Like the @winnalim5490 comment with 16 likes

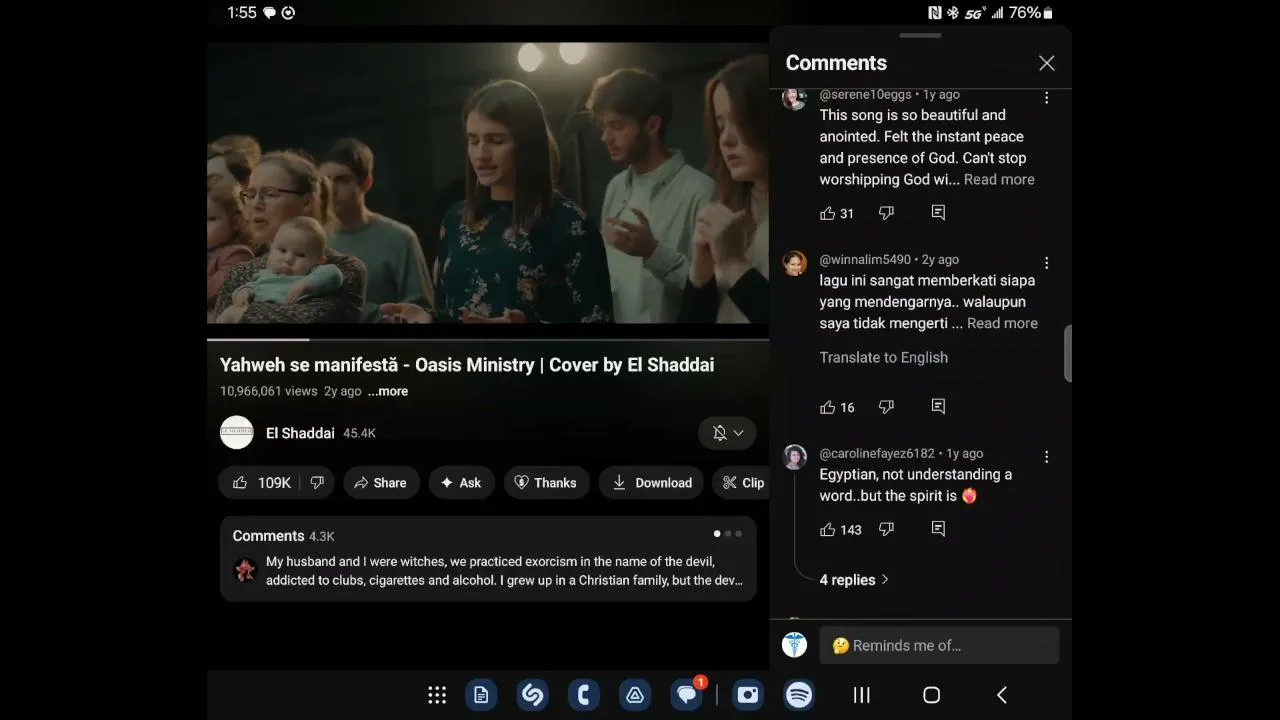click(837, 407)
